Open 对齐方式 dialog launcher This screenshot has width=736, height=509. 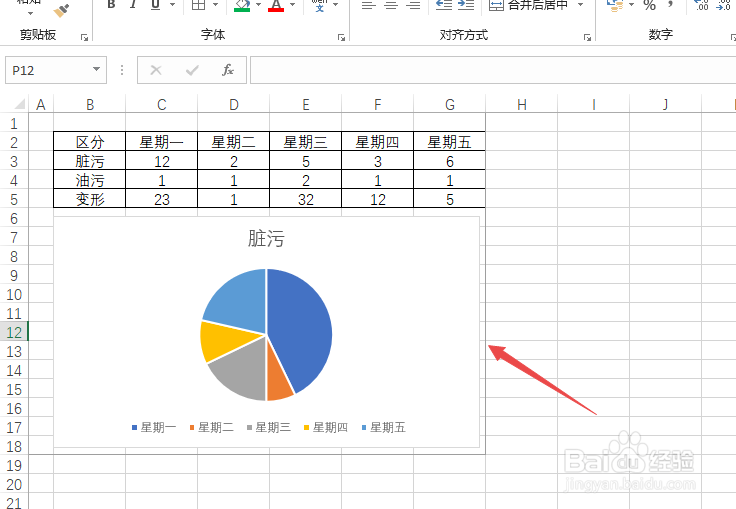[587, 38]
